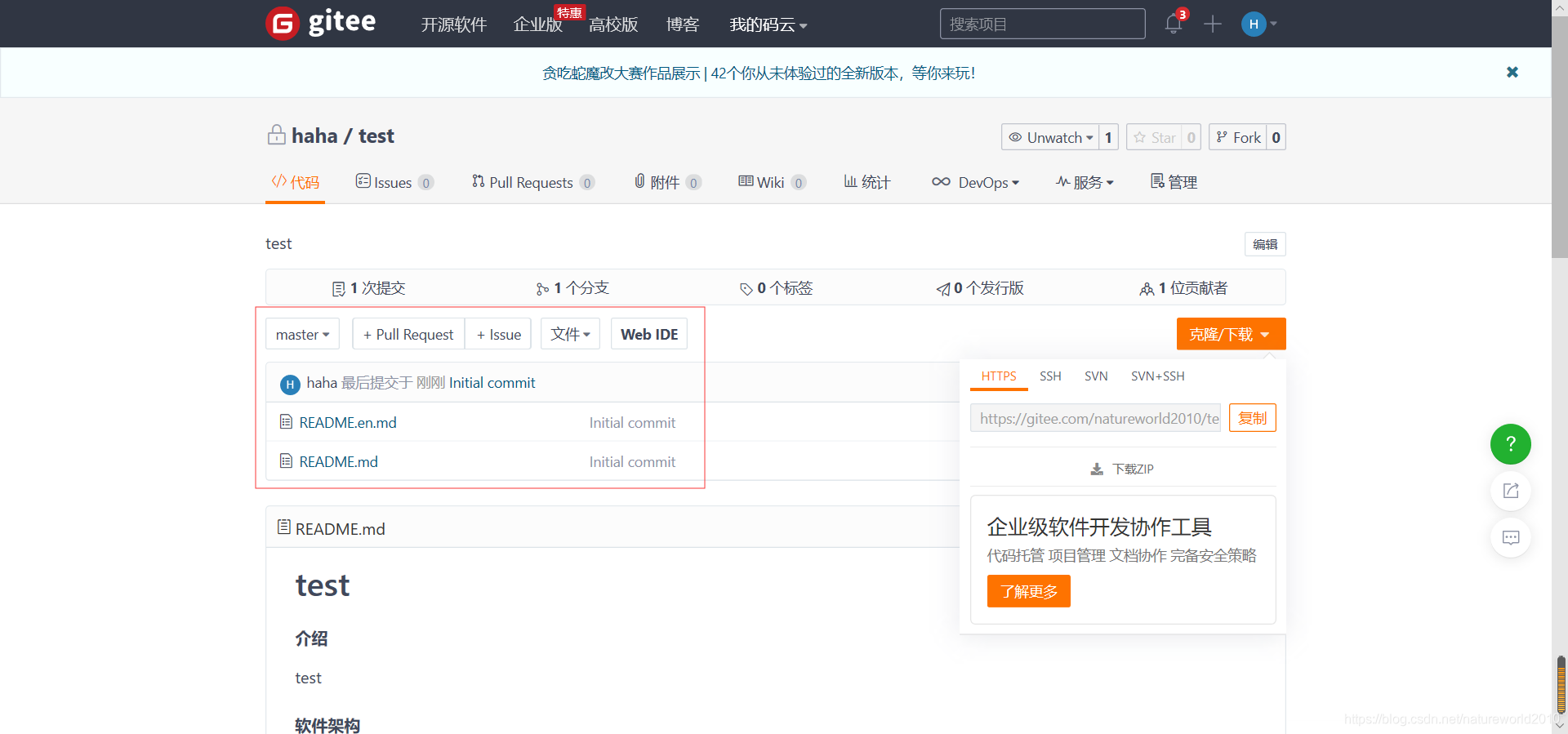View 0 个标签 tags
1568x734 pixels.
tap(776, 288)
